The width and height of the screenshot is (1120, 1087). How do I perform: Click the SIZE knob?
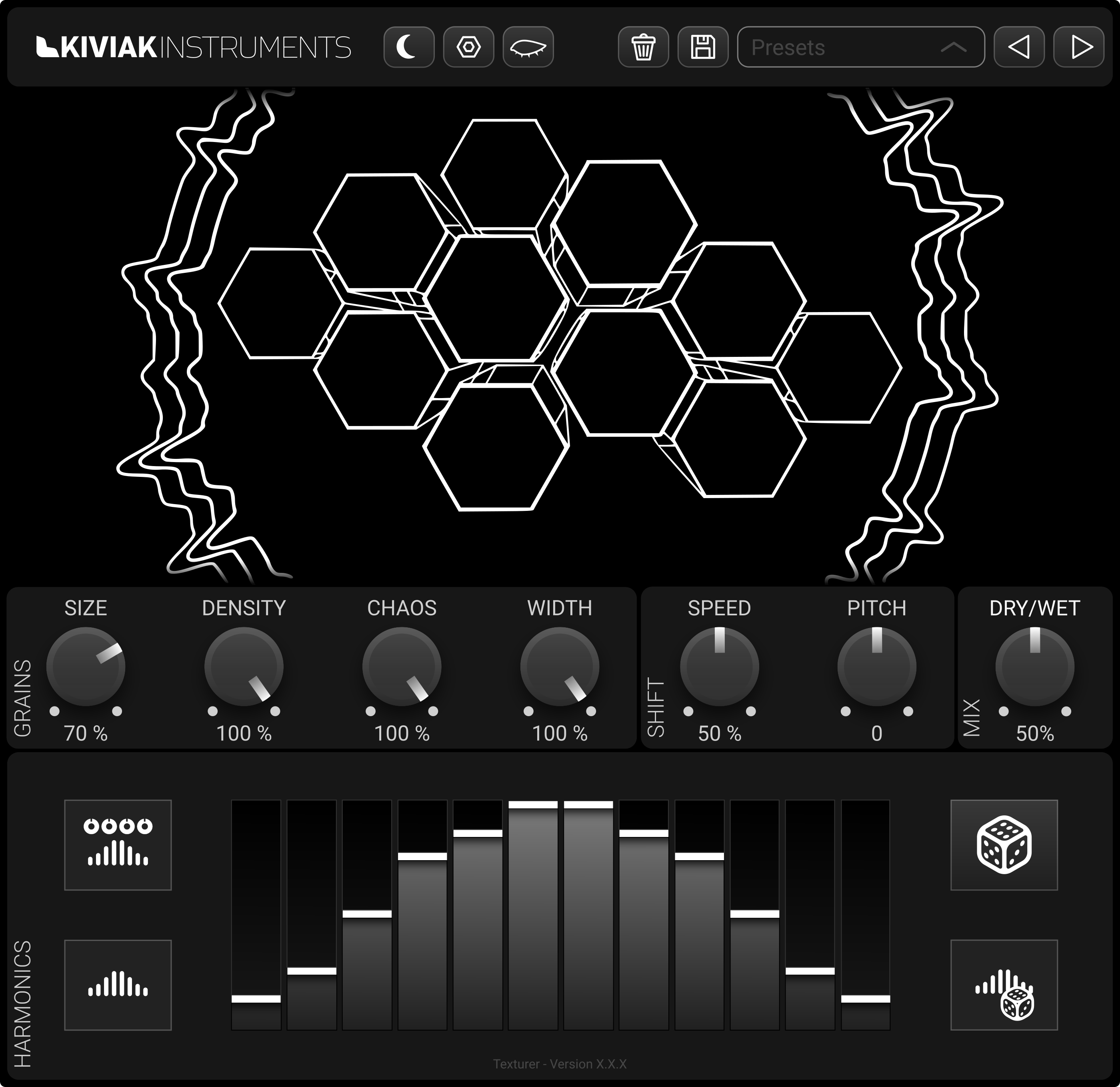coord(86,667)
